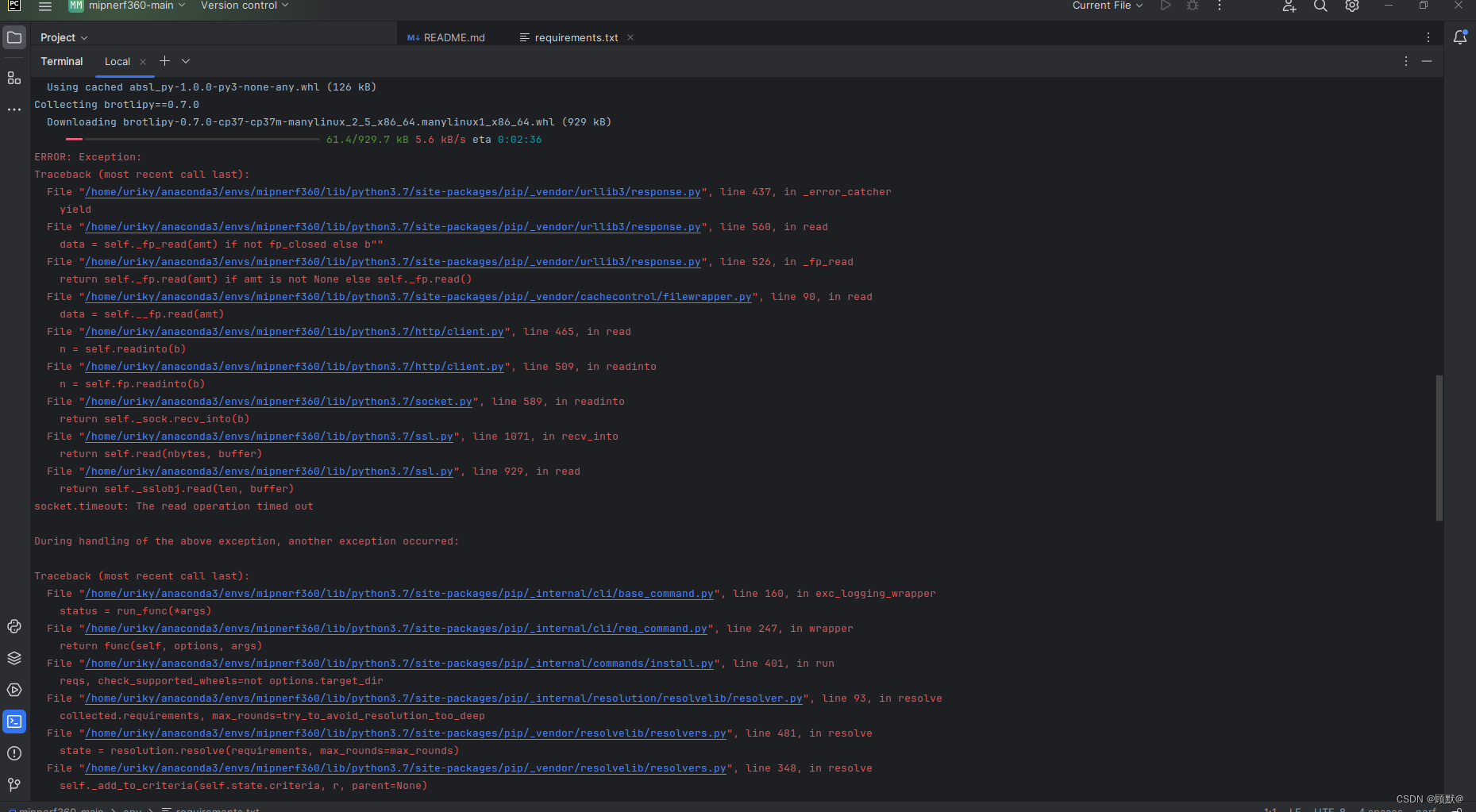Open notifications via the bell icon
This screenshot has width=1476, height=812.
(x=1461, y=37)
